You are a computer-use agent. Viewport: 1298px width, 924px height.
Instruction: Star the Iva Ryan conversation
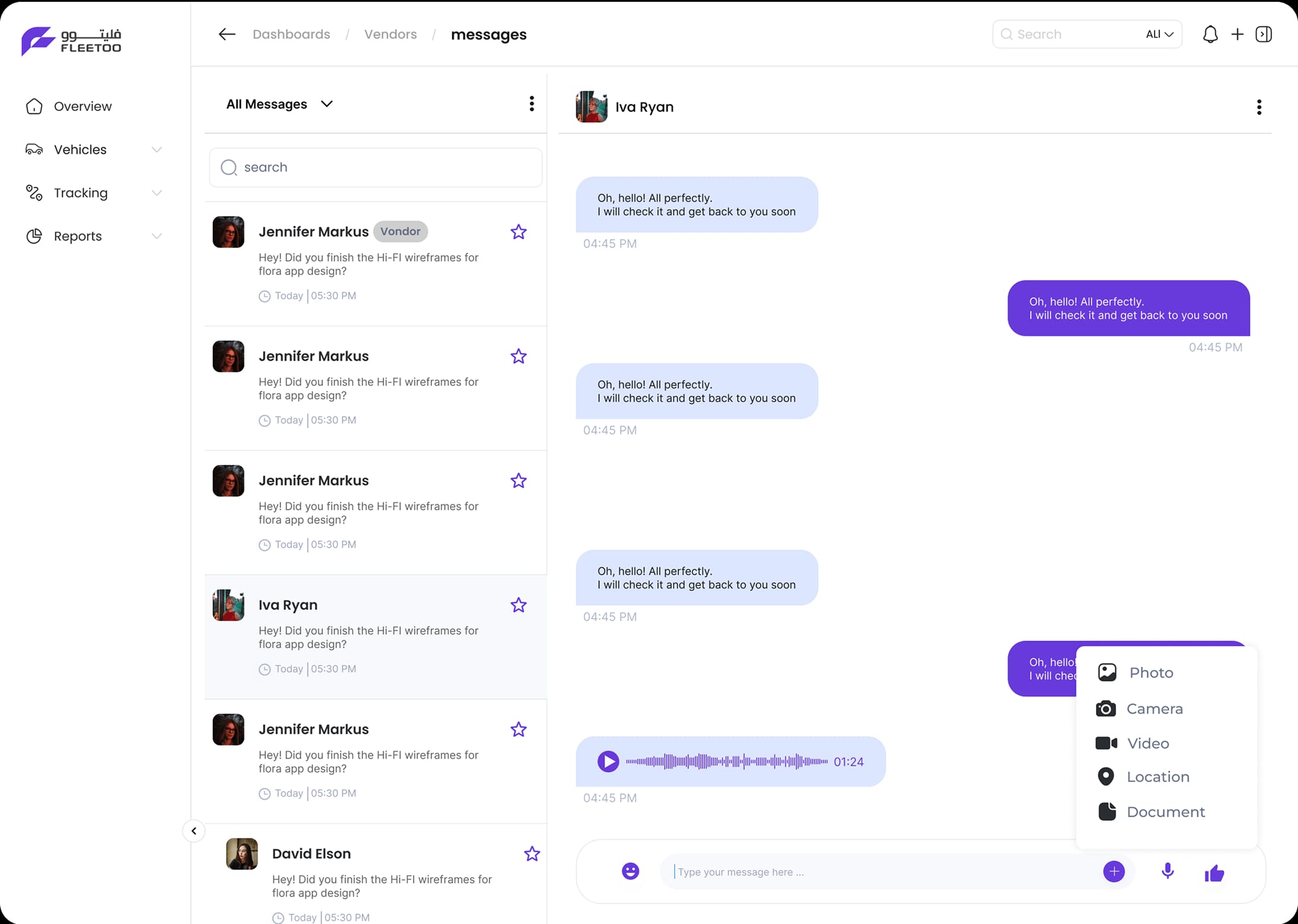pos(519,605)
